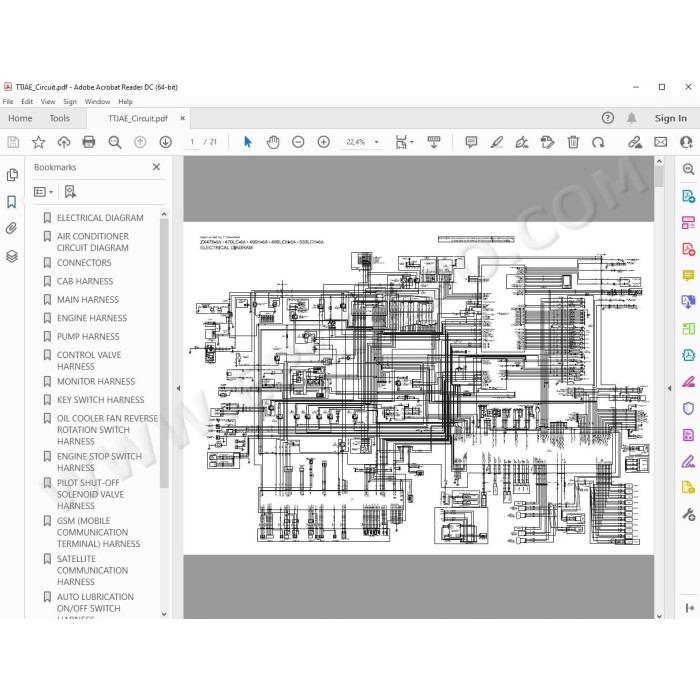Click the Delete trash icon
This screenshot has width=700, height=700.
[x=573, y=142]
